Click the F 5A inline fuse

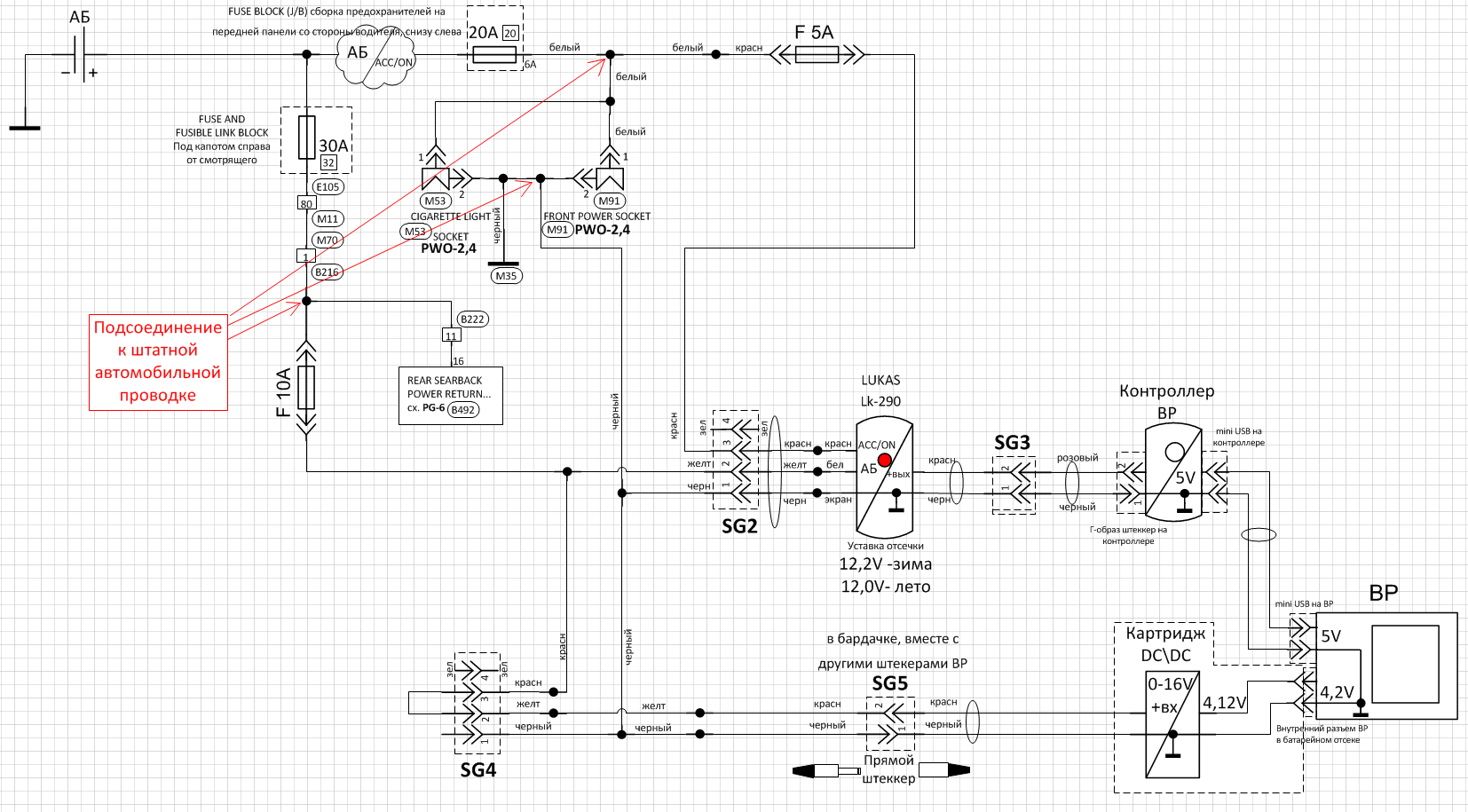click(x=817, y=56)
